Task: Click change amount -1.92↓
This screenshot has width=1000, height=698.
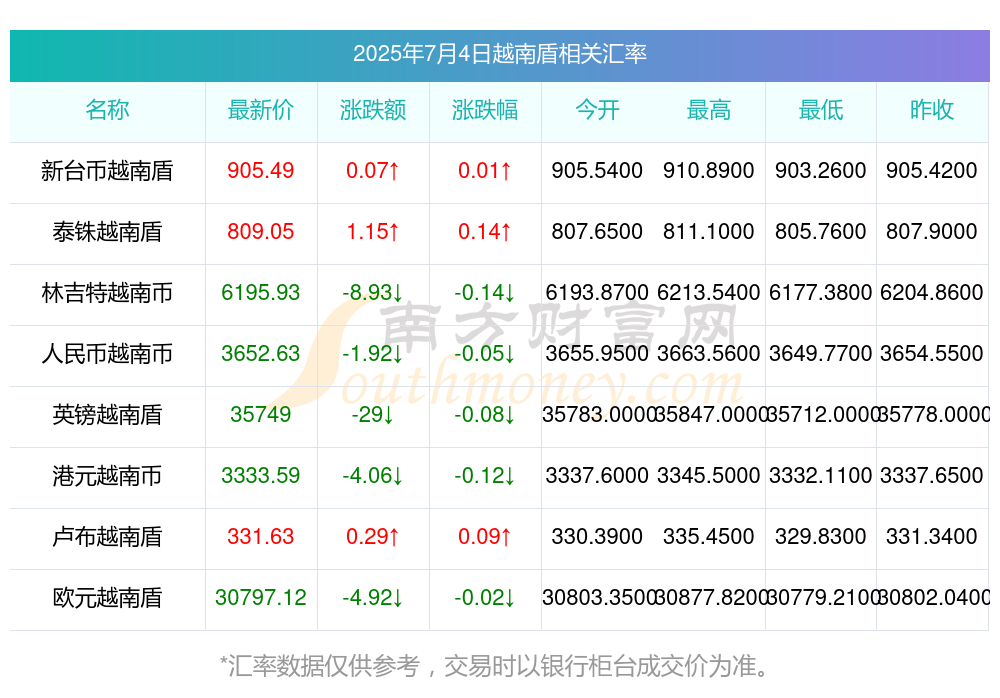Action: click(x=372, y=353)
